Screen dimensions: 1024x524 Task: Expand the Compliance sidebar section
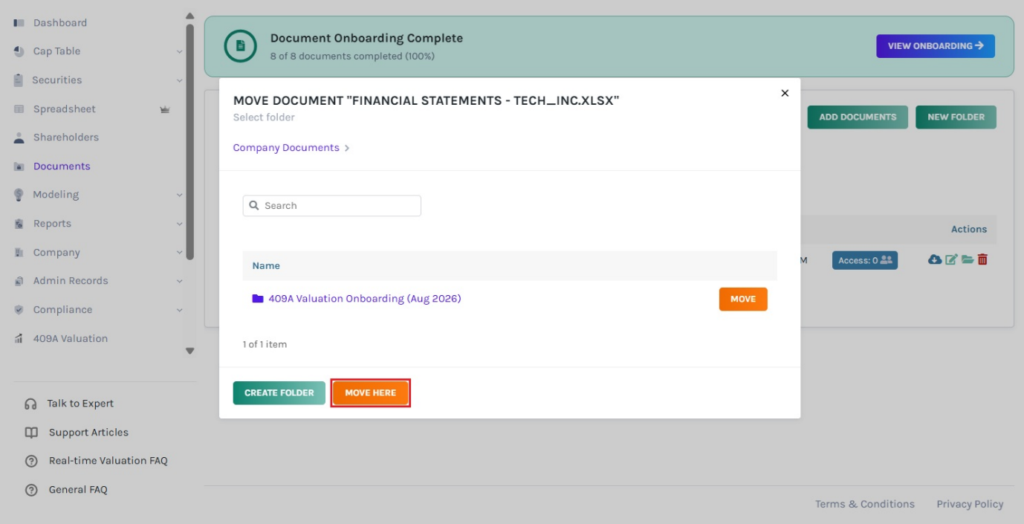[x=180, y=310]
